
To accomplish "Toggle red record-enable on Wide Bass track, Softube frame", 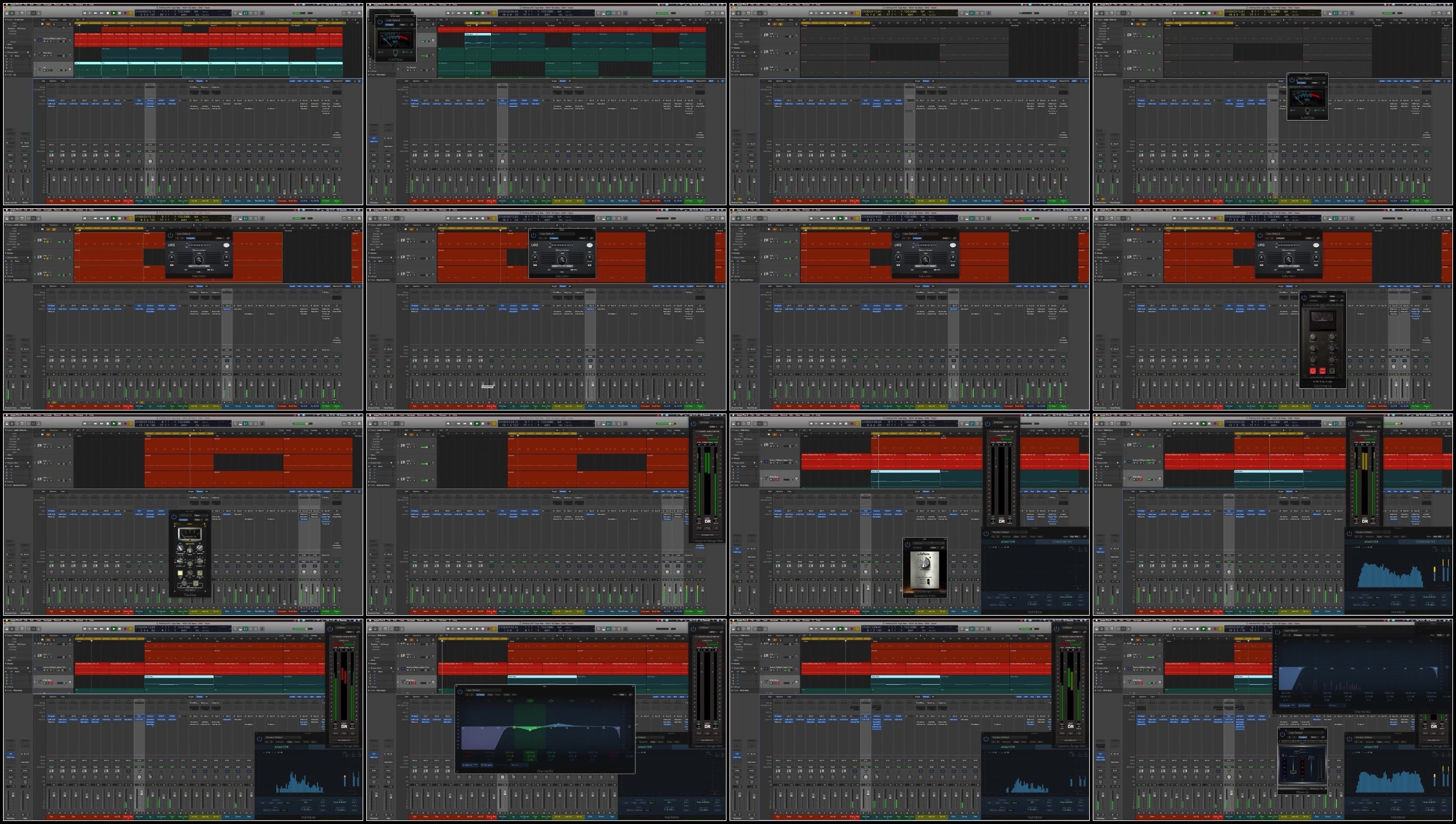I will click(778, 480).
